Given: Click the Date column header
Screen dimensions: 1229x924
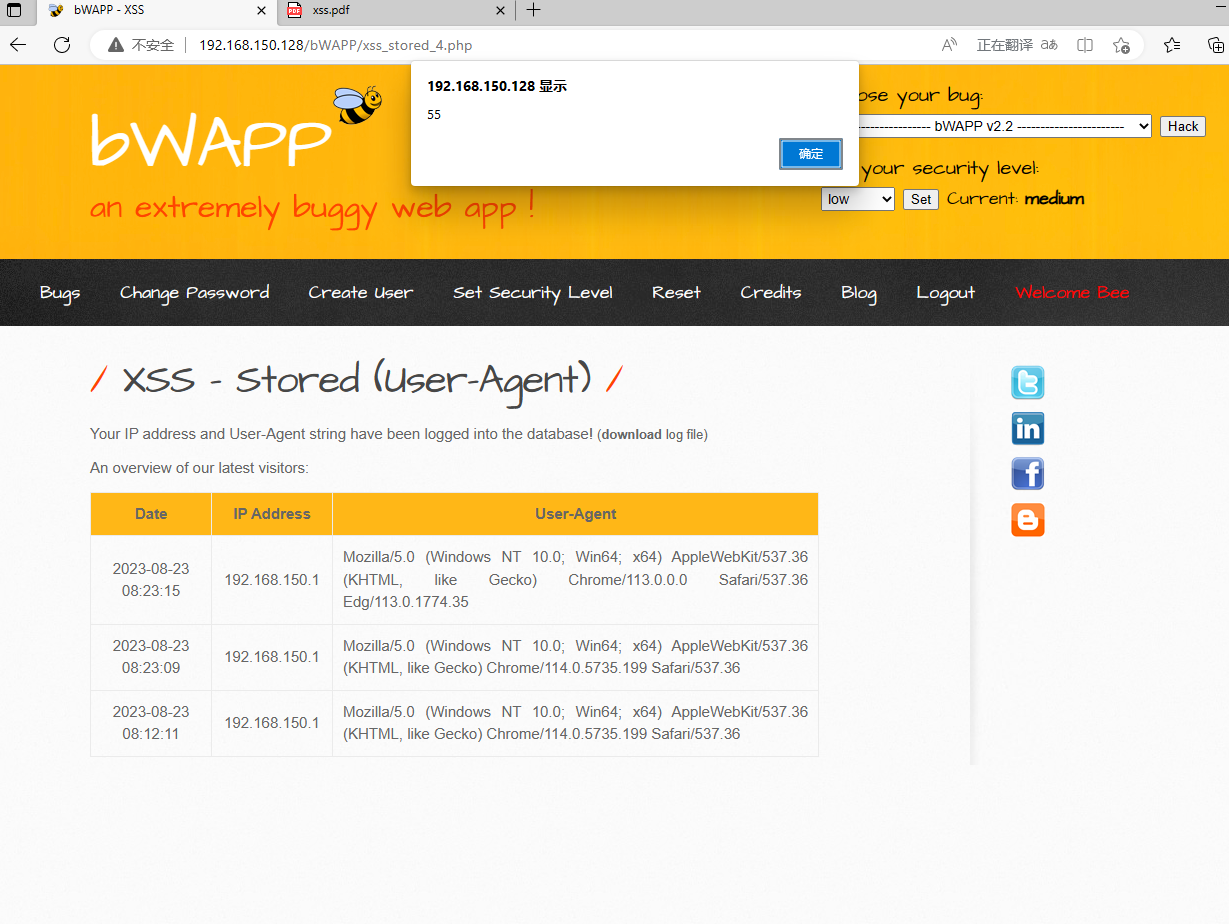Looking at the screenshot, I should pos(151,514).
